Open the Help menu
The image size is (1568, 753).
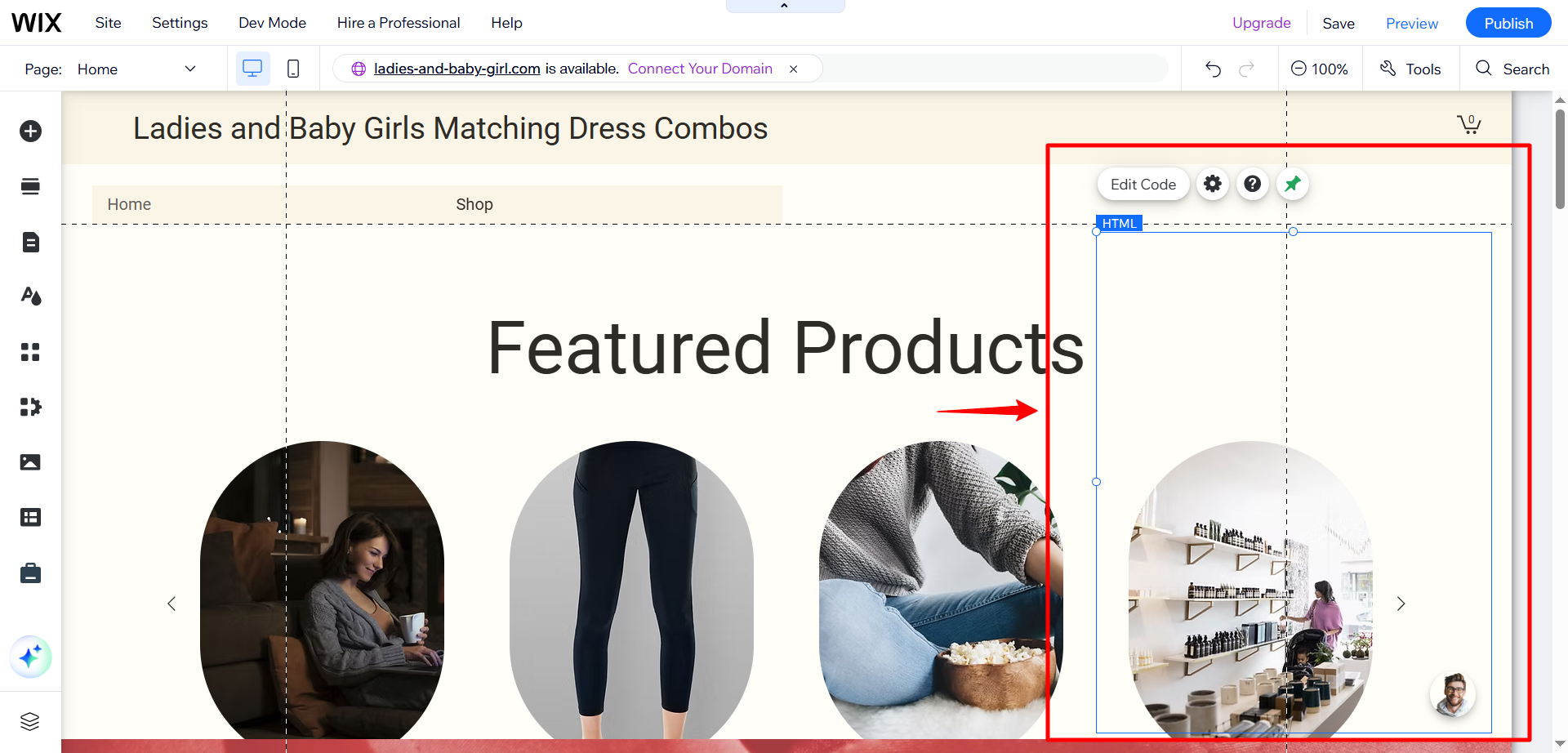[x=506, y=23]
